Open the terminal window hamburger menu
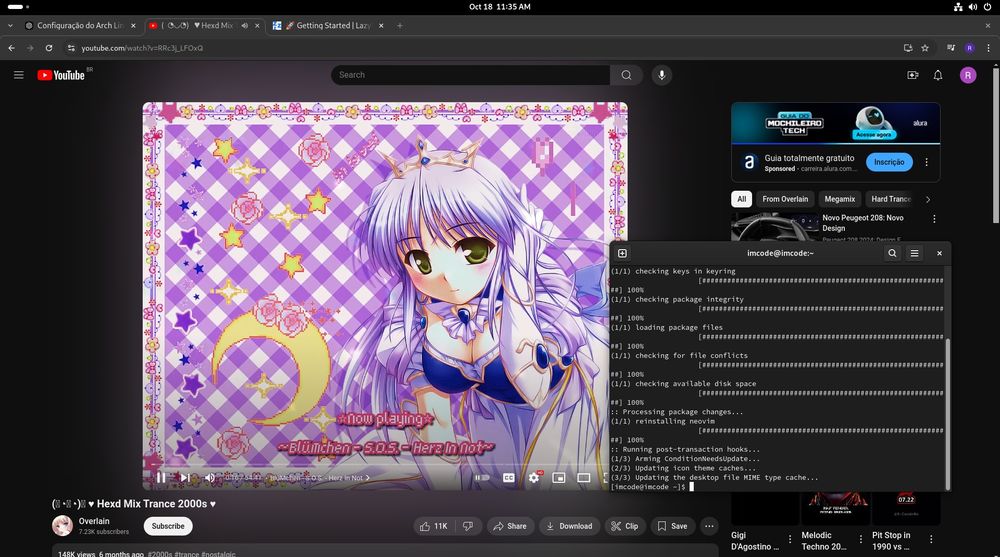1000x557 pixels. click(914, 253)
